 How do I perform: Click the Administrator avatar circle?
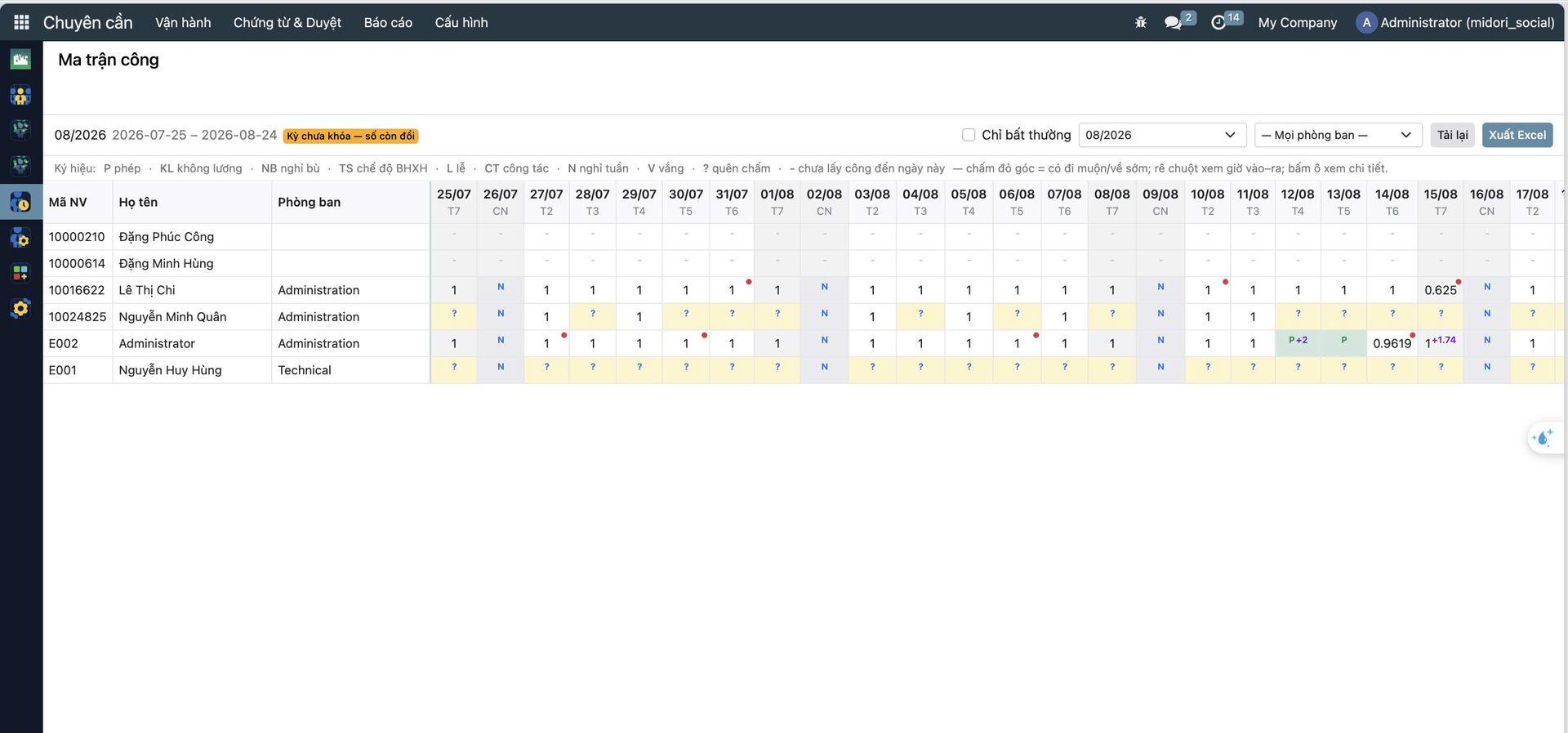(x=1366, y=23)
